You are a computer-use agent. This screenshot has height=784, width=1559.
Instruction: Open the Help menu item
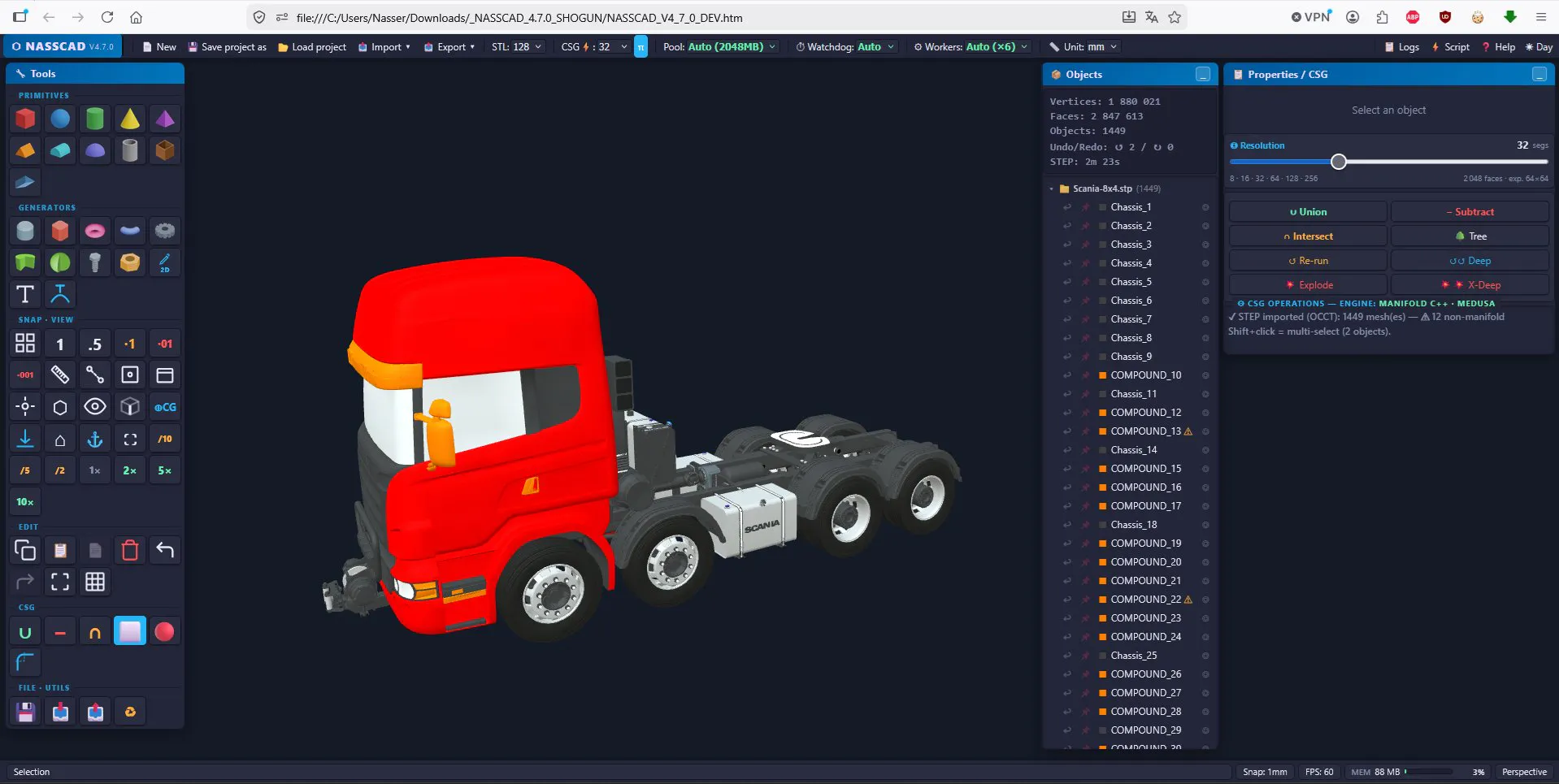coord(1499,47)
